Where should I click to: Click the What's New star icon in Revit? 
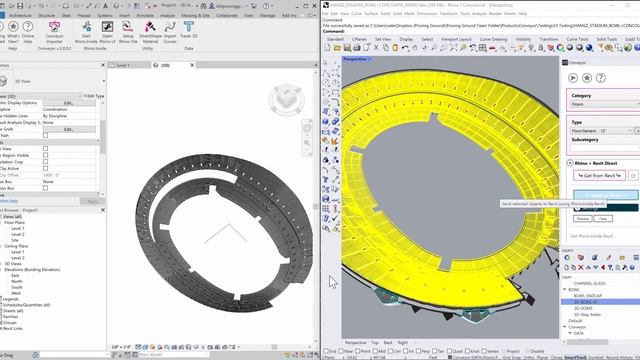point(13,32)
